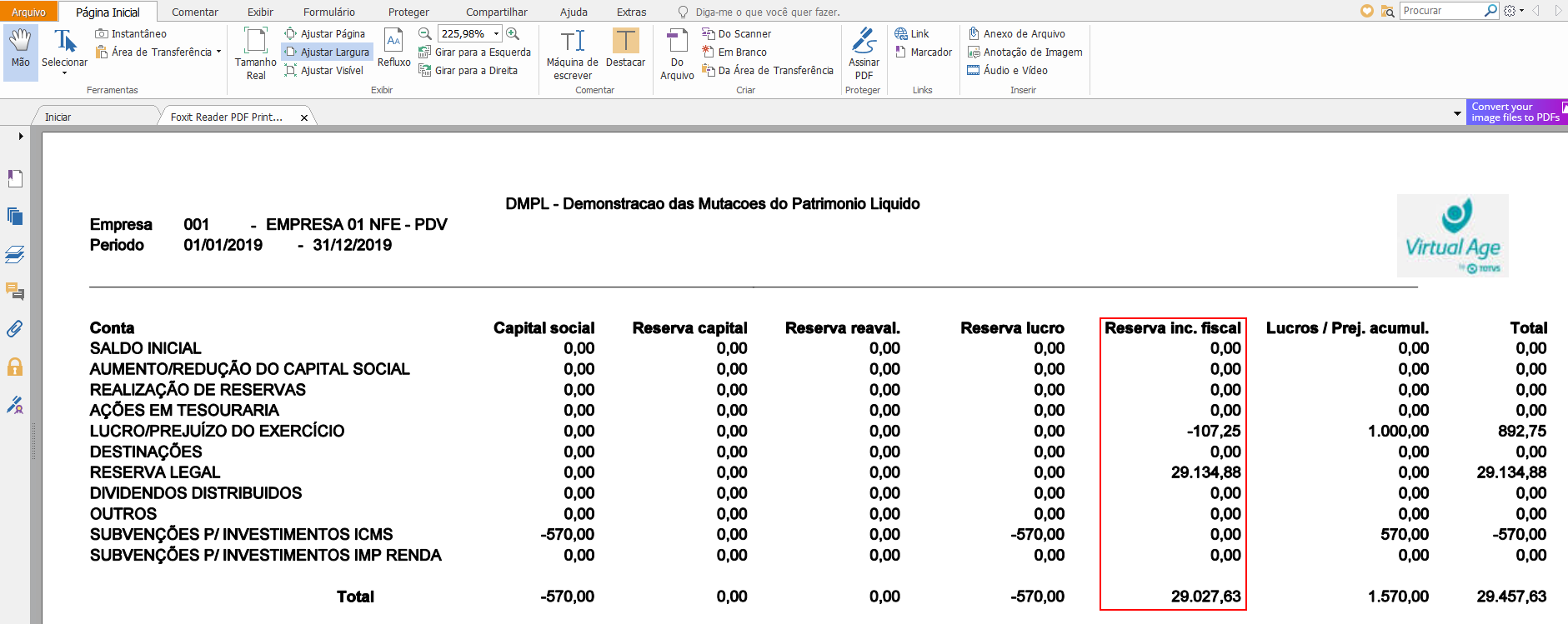Insert an Anexo de Arquivo attachment
Image resolution: width=1568 pixels, height=624 pixels.
pos(1016,34)
